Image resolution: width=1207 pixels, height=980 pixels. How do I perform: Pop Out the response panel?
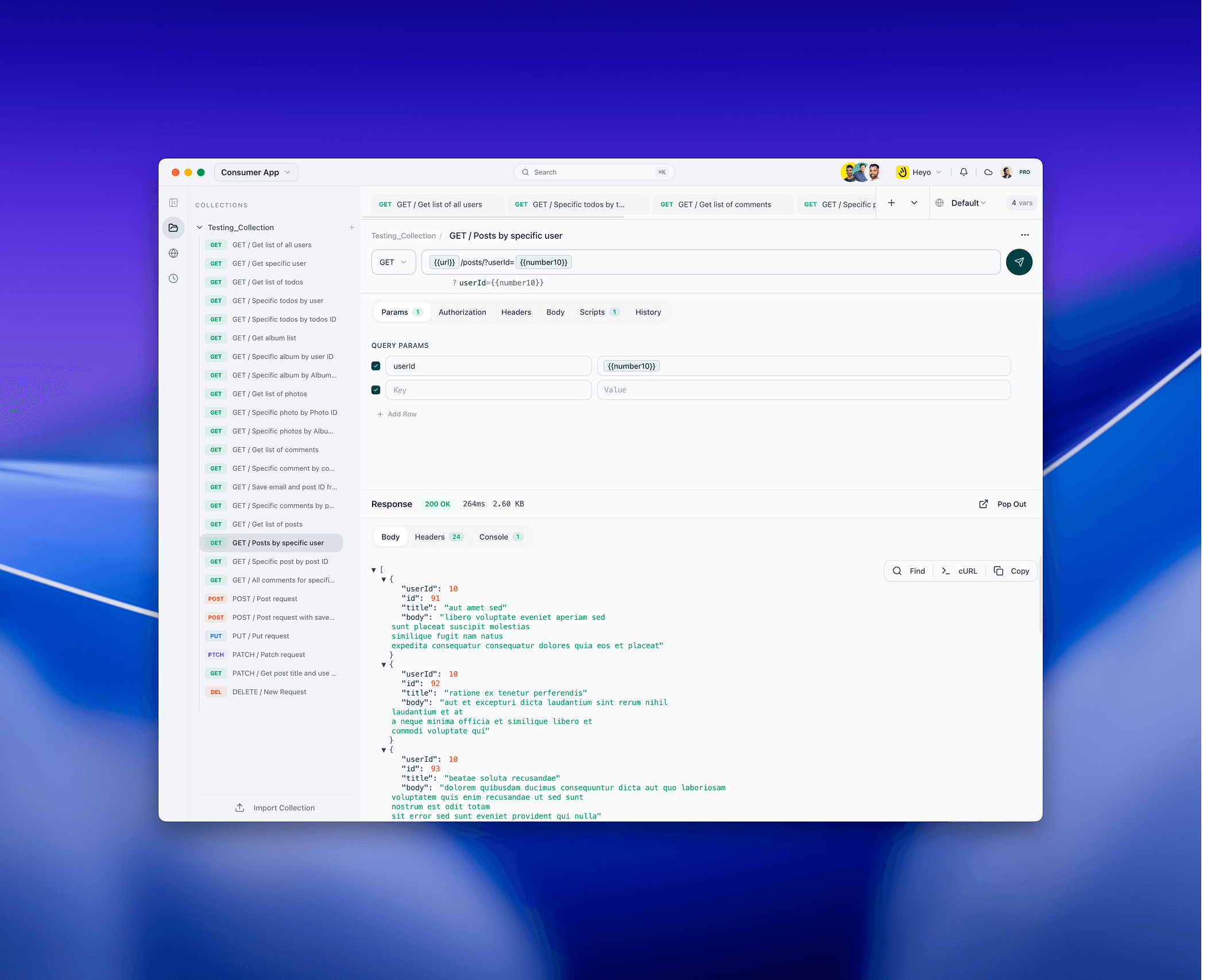pos(1003,503)
